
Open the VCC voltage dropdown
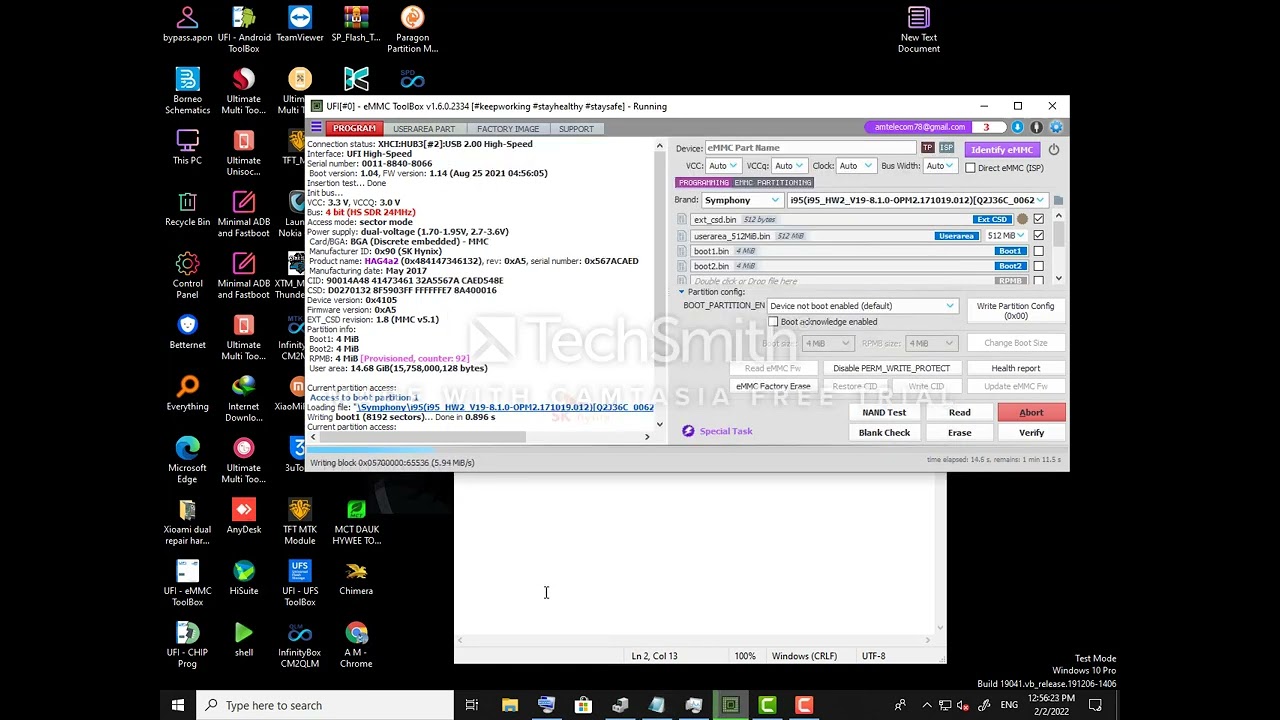pyautogui.click(x=723, y=166)
